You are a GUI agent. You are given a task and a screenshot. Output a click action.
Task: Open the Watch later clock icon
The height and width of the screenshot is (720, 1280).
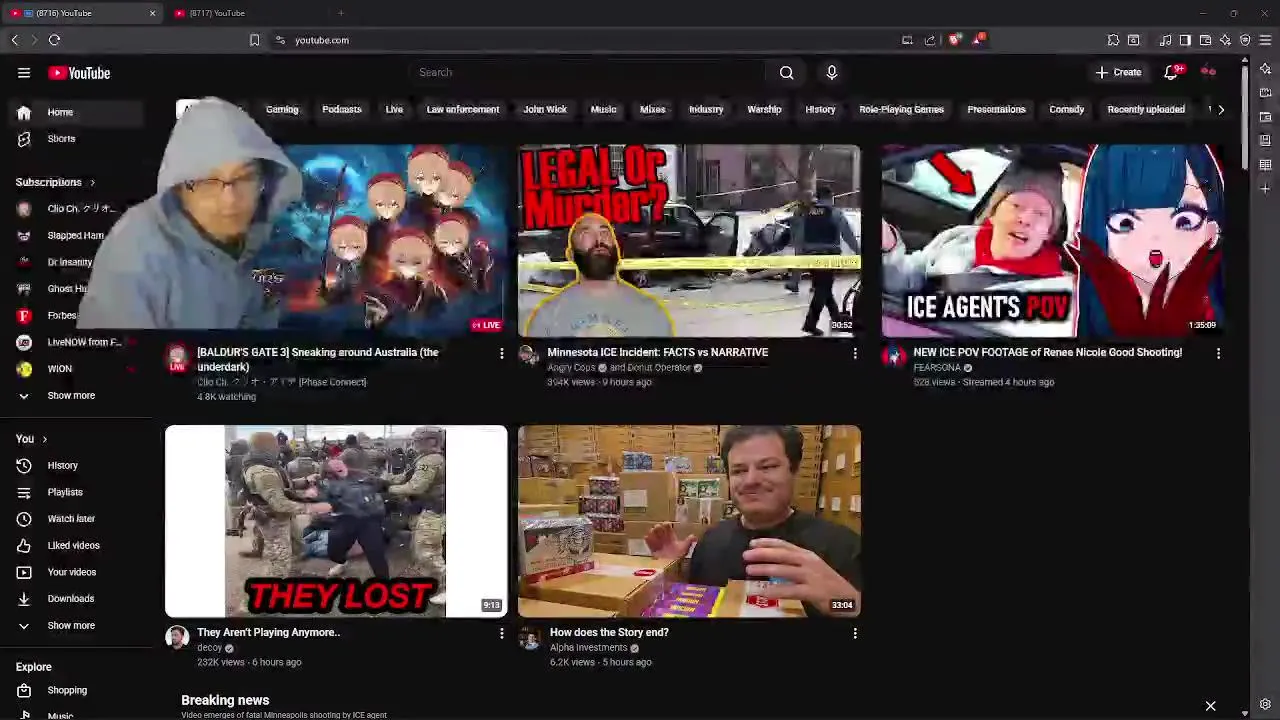24,518
